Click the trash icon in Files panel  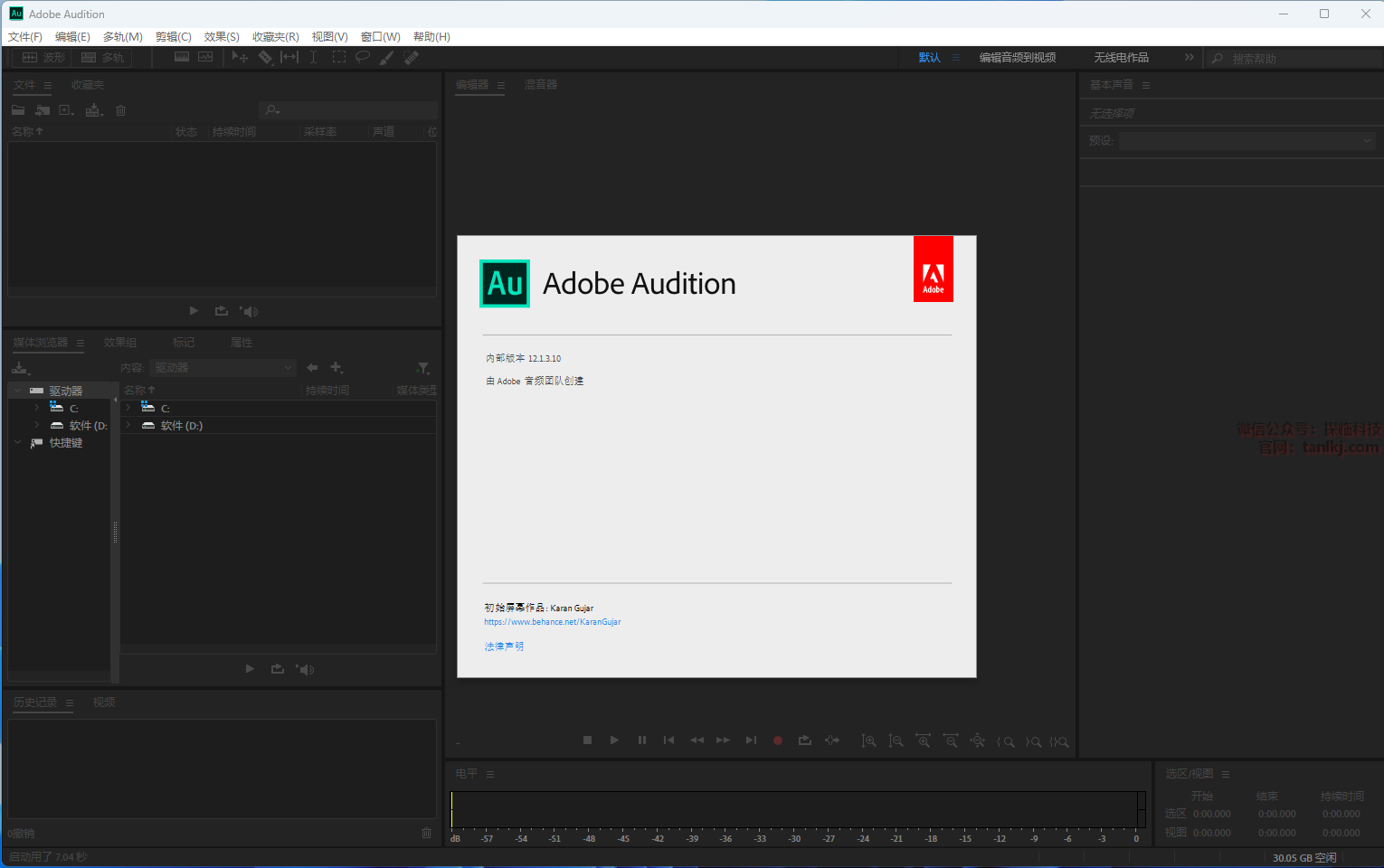coord(120,110)
